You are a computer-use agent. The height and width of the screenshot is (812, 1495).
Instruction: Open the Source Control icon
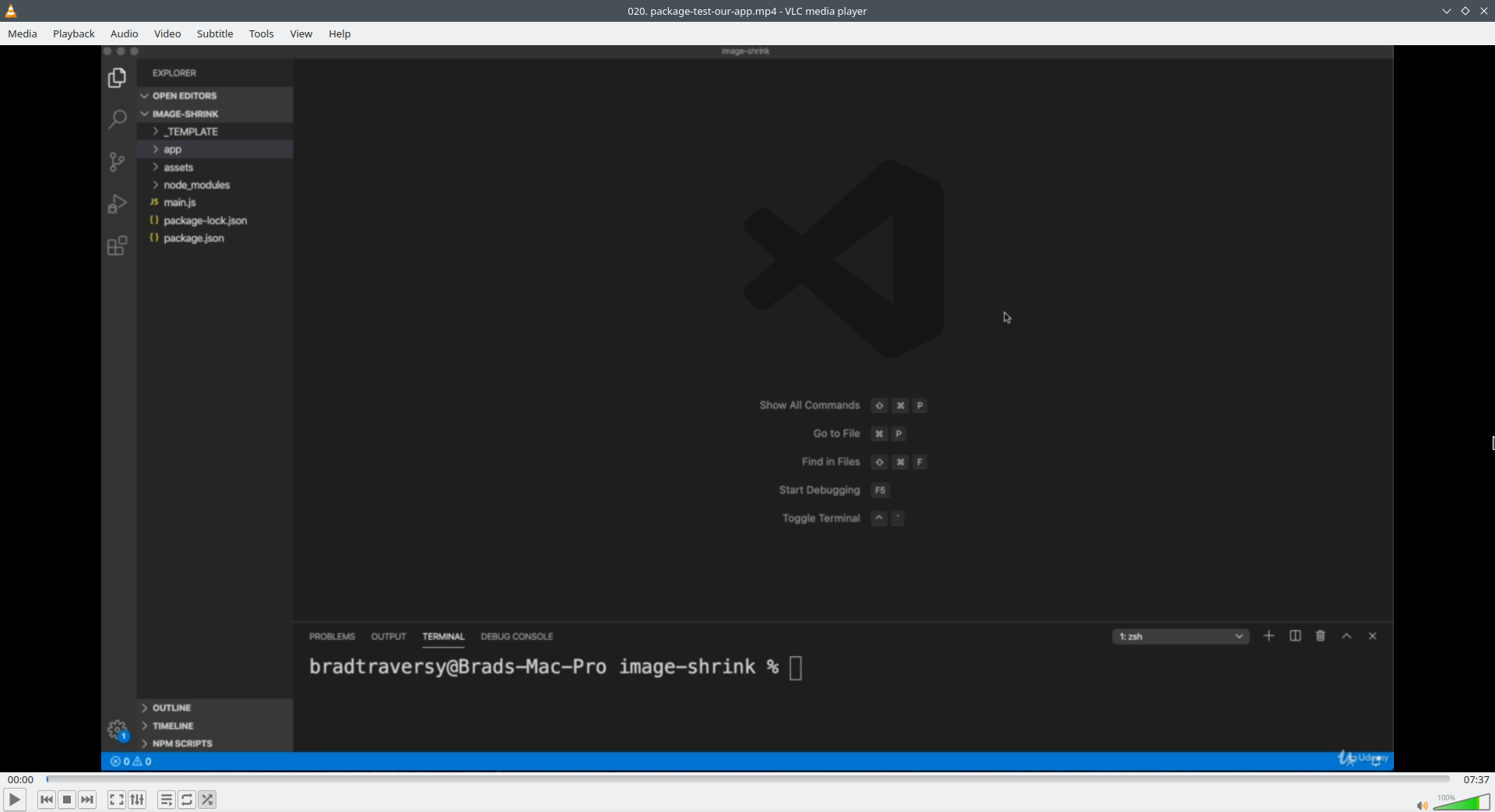coord(117,162)
